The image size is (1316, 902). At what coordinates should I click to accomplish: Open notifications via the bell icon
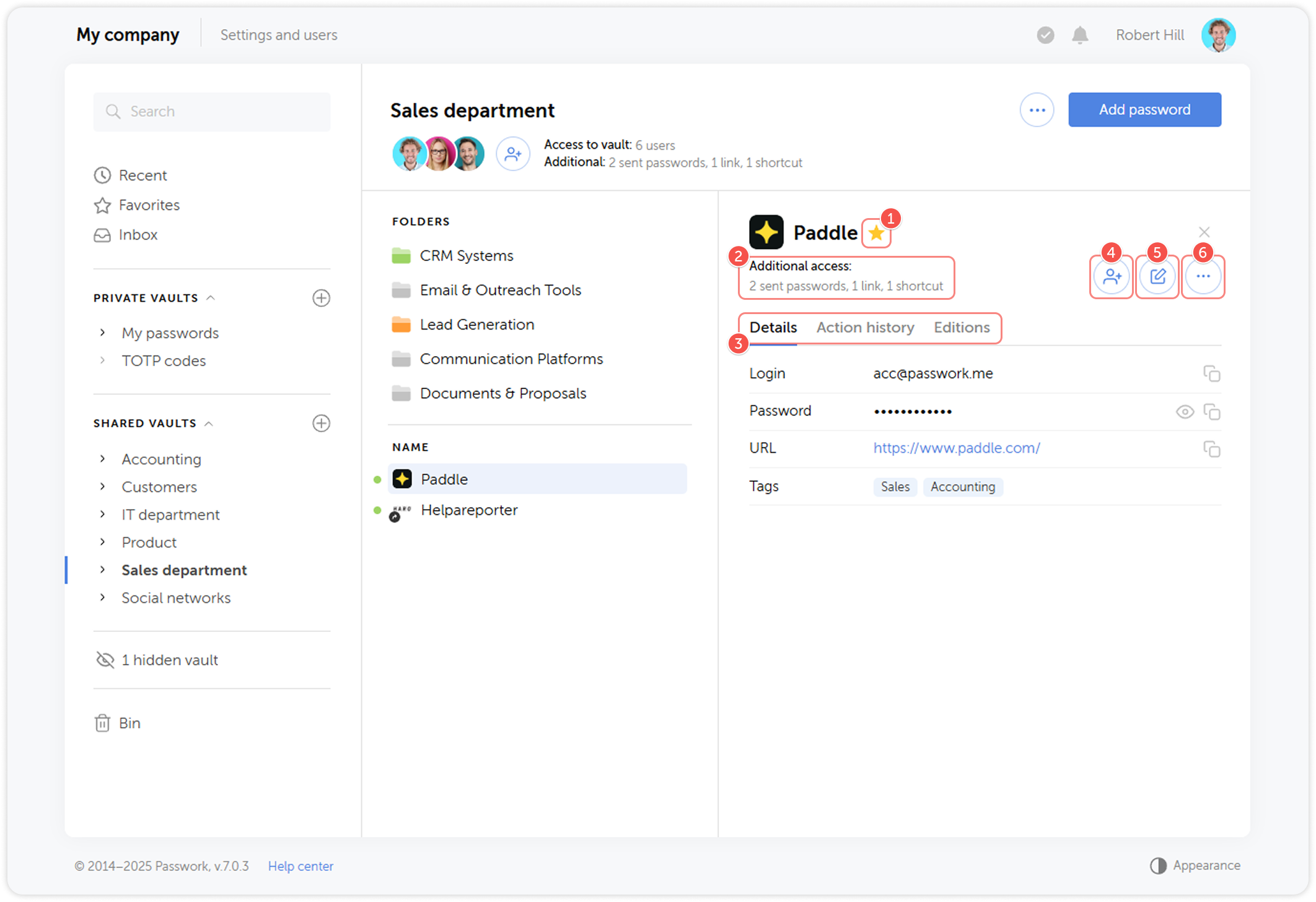tap(1079, 35)
